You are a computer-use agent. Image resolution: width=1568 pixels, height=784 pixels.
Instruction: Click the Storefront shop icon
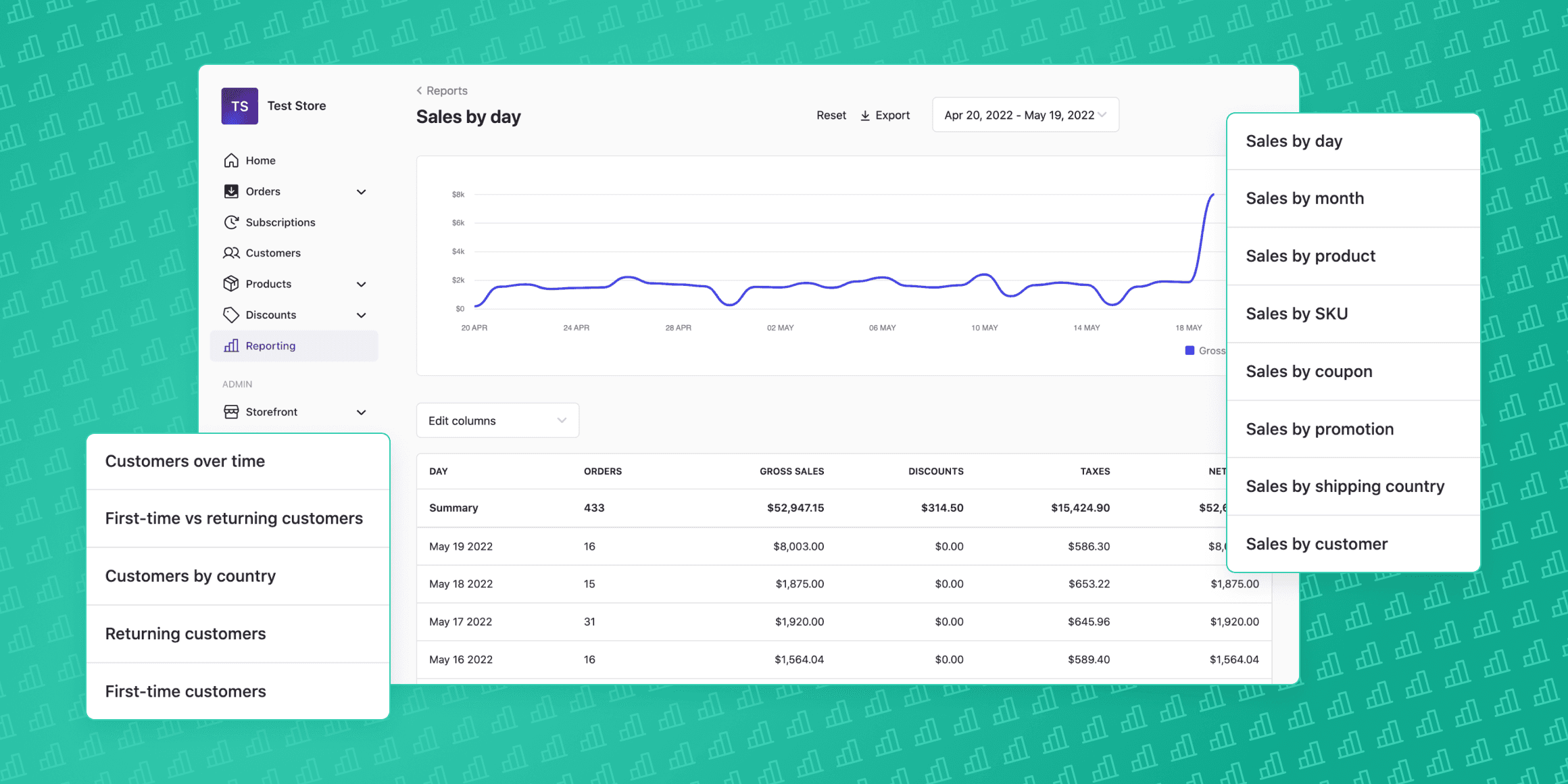231,412
